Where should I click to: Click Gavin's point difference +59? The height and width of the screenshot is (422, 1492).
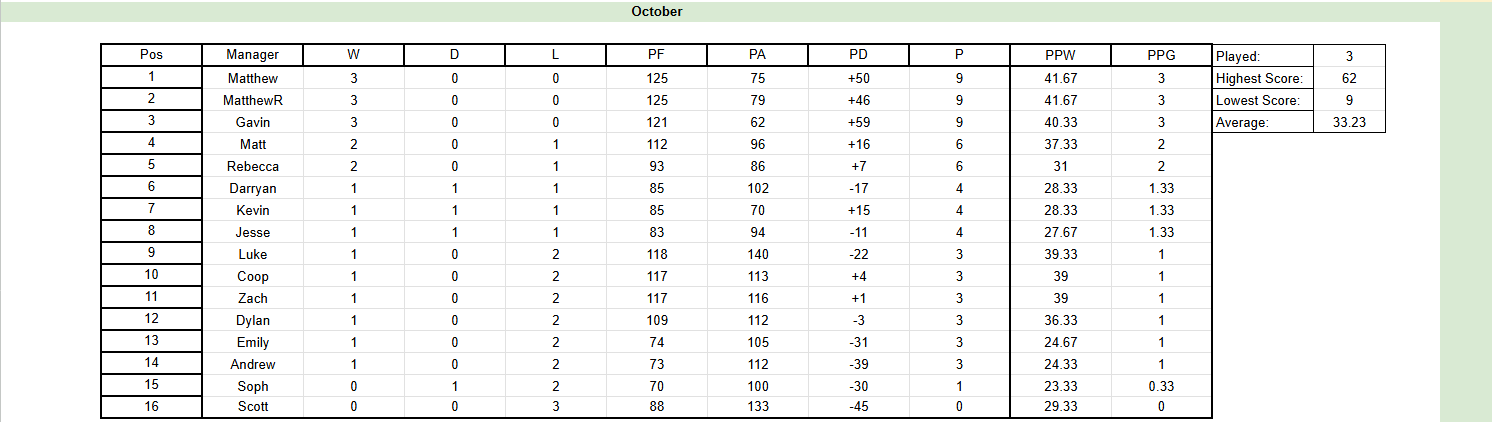click(x=858, y=122)
